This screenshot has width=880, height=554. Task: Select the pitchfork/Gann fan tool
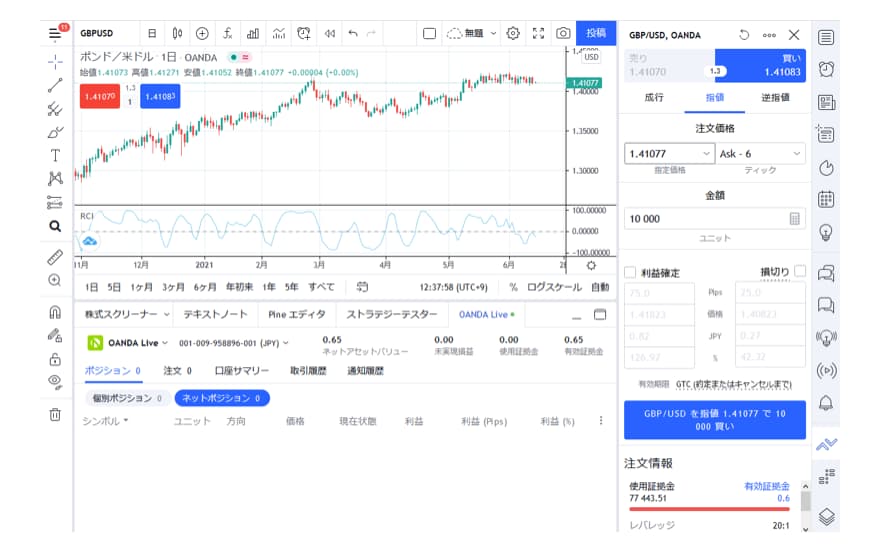(55, 109)
